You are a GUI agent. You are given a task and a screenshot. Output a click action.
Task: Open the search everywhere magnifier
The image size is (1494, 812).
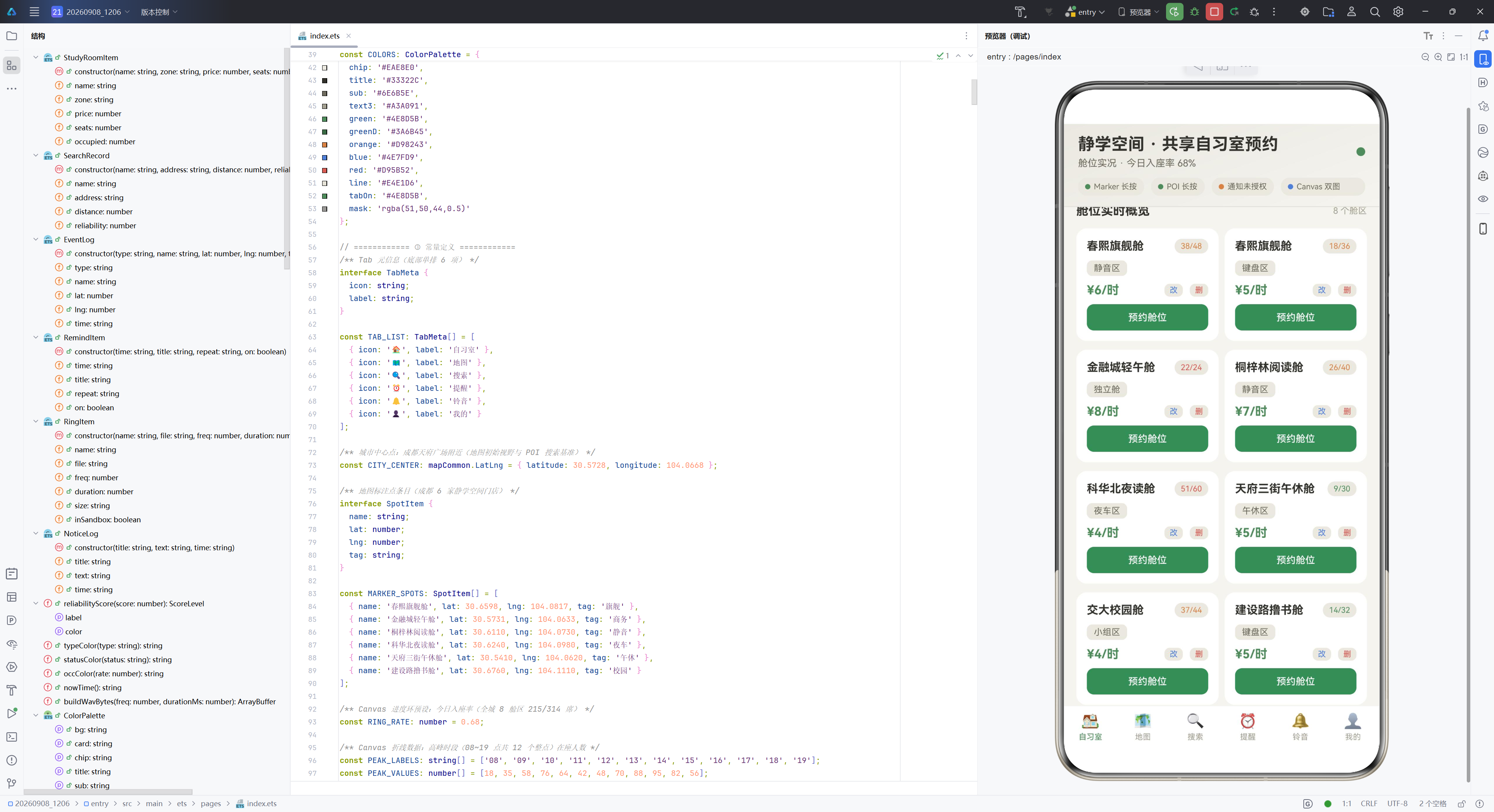pyautogui.click(x=1375, y=12)
